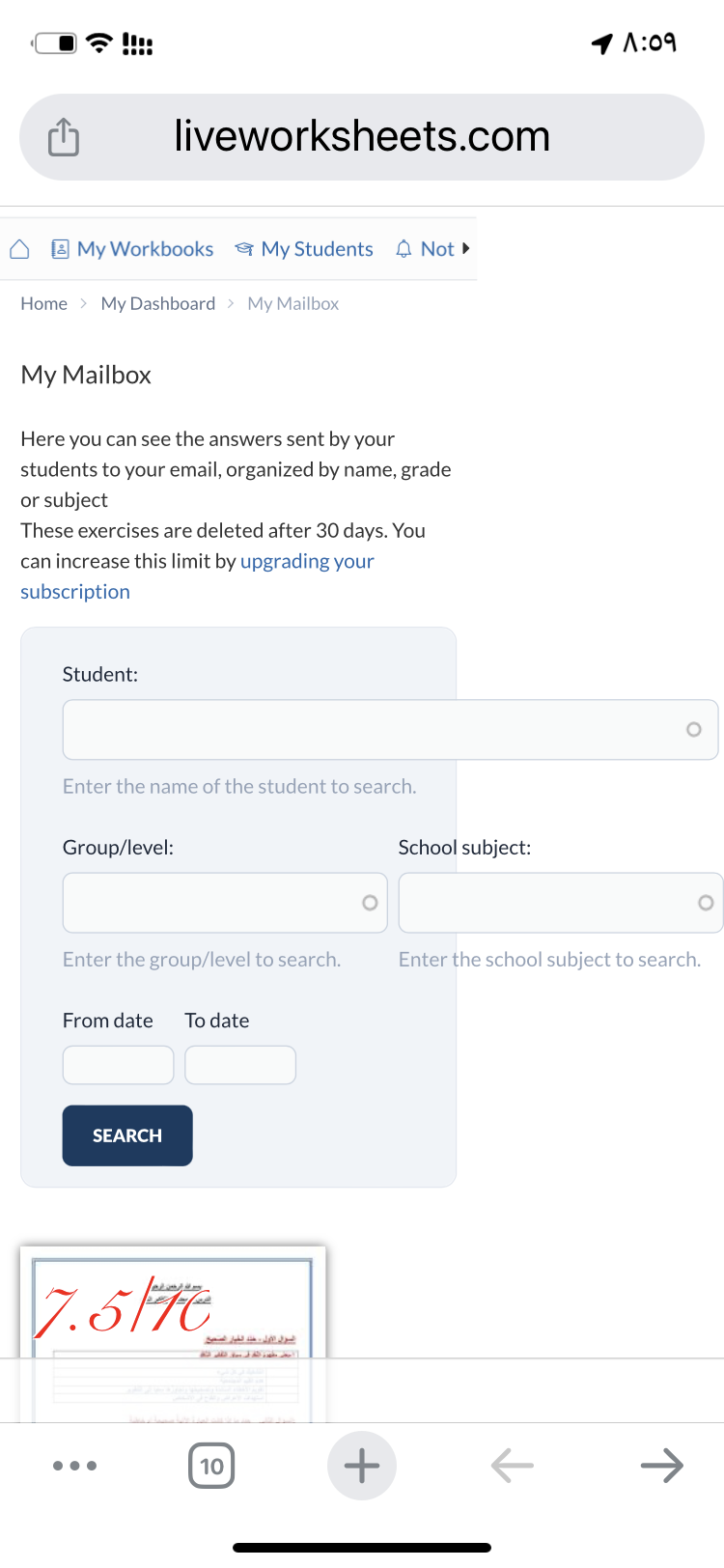Open the Notifications bell menu item
Screen dimensions: 724x1568
[x=426, y=249]
